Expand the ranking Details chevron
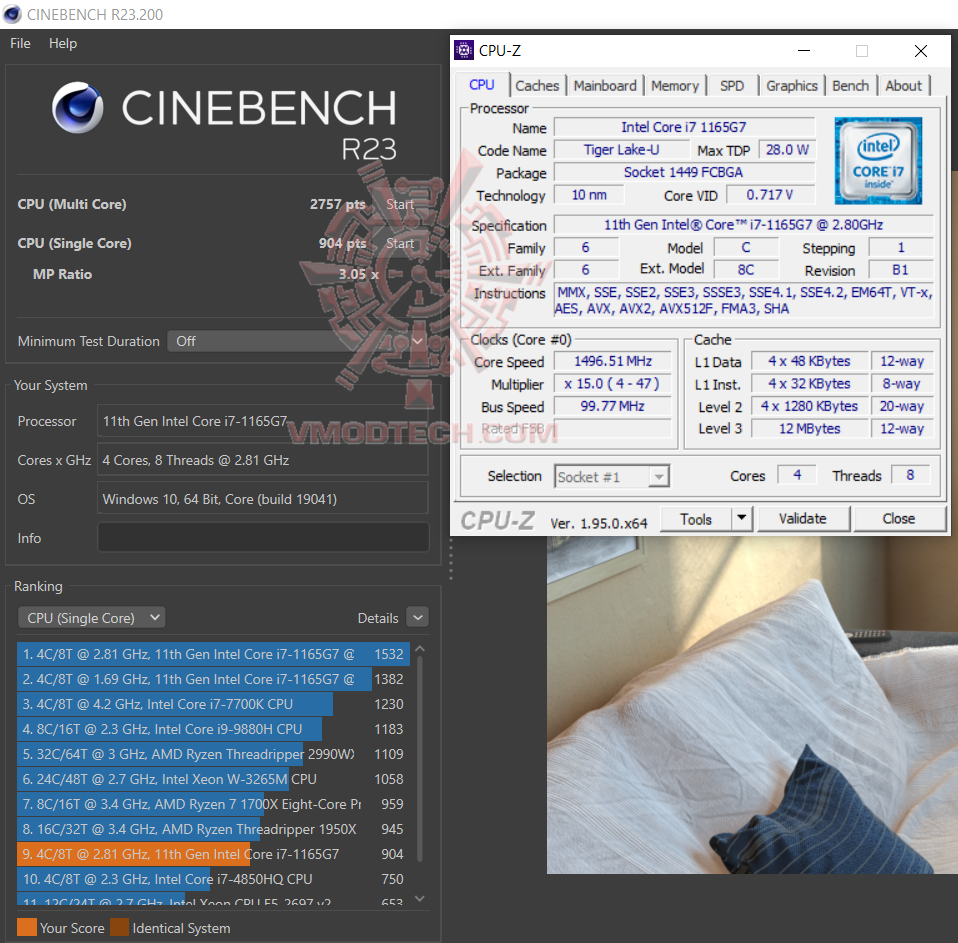Viewport: 958px width, 943px height. (418, 618)
